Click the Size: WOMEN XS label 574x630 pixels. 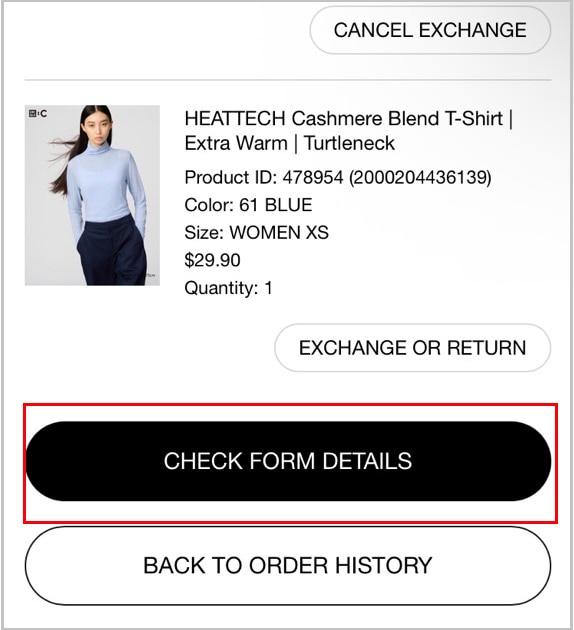(256, 233)
